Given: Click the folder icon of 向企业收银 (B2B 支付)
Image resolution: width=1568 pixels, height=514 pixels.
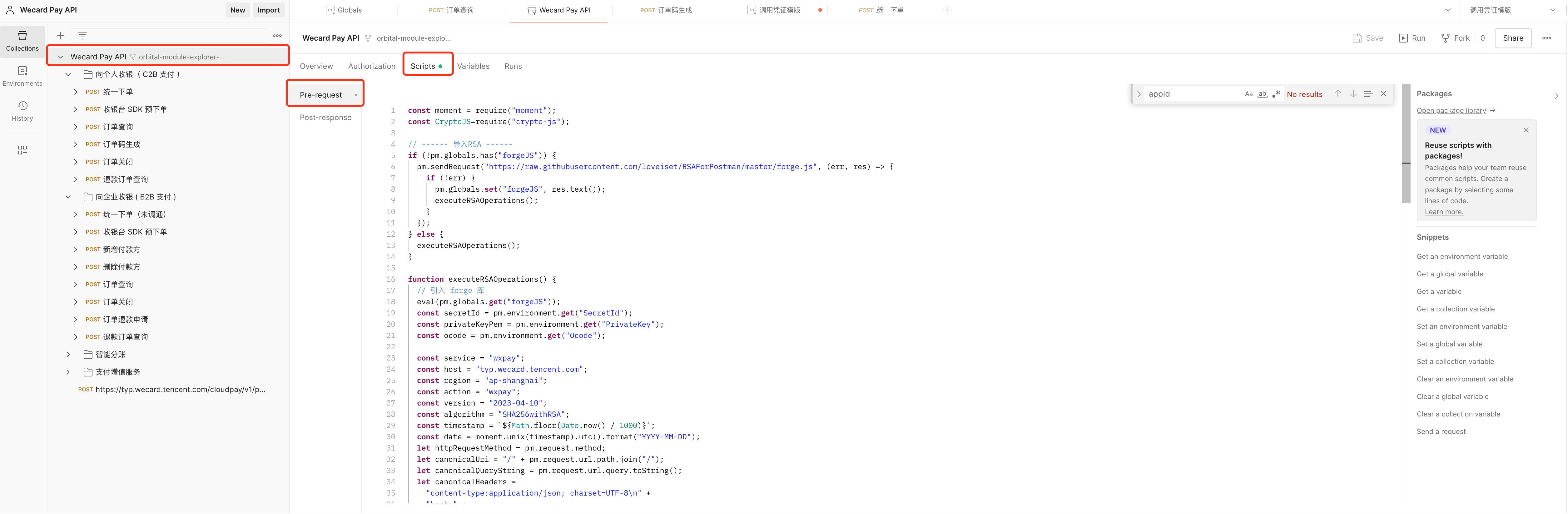Looking at the screenshot, I should [88, 197].
